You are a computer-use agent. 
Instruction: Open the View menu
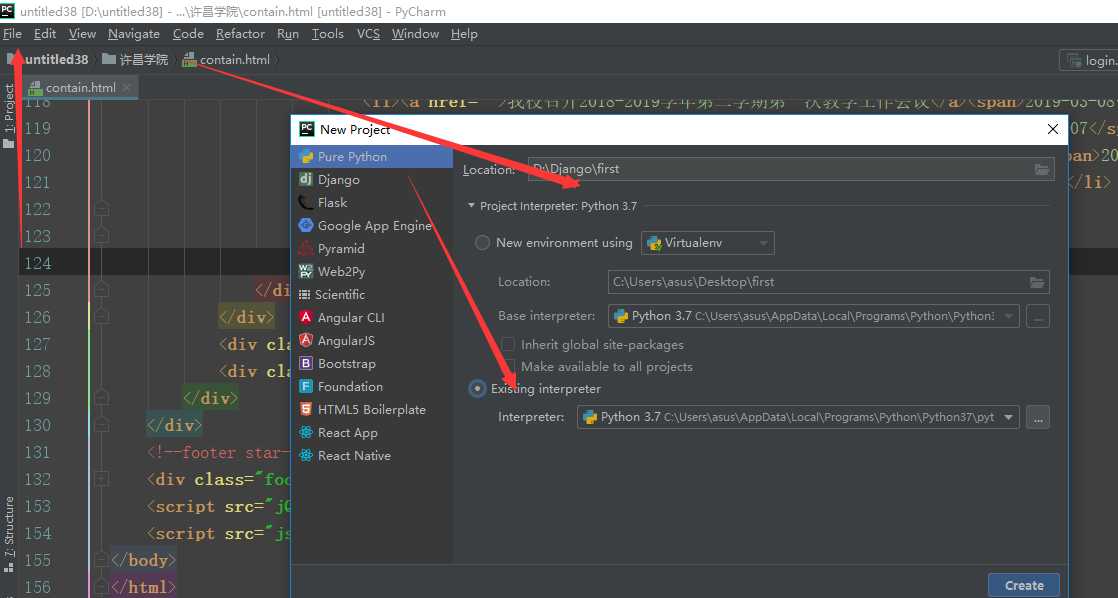pyautogui.click(x=82, y=33)
